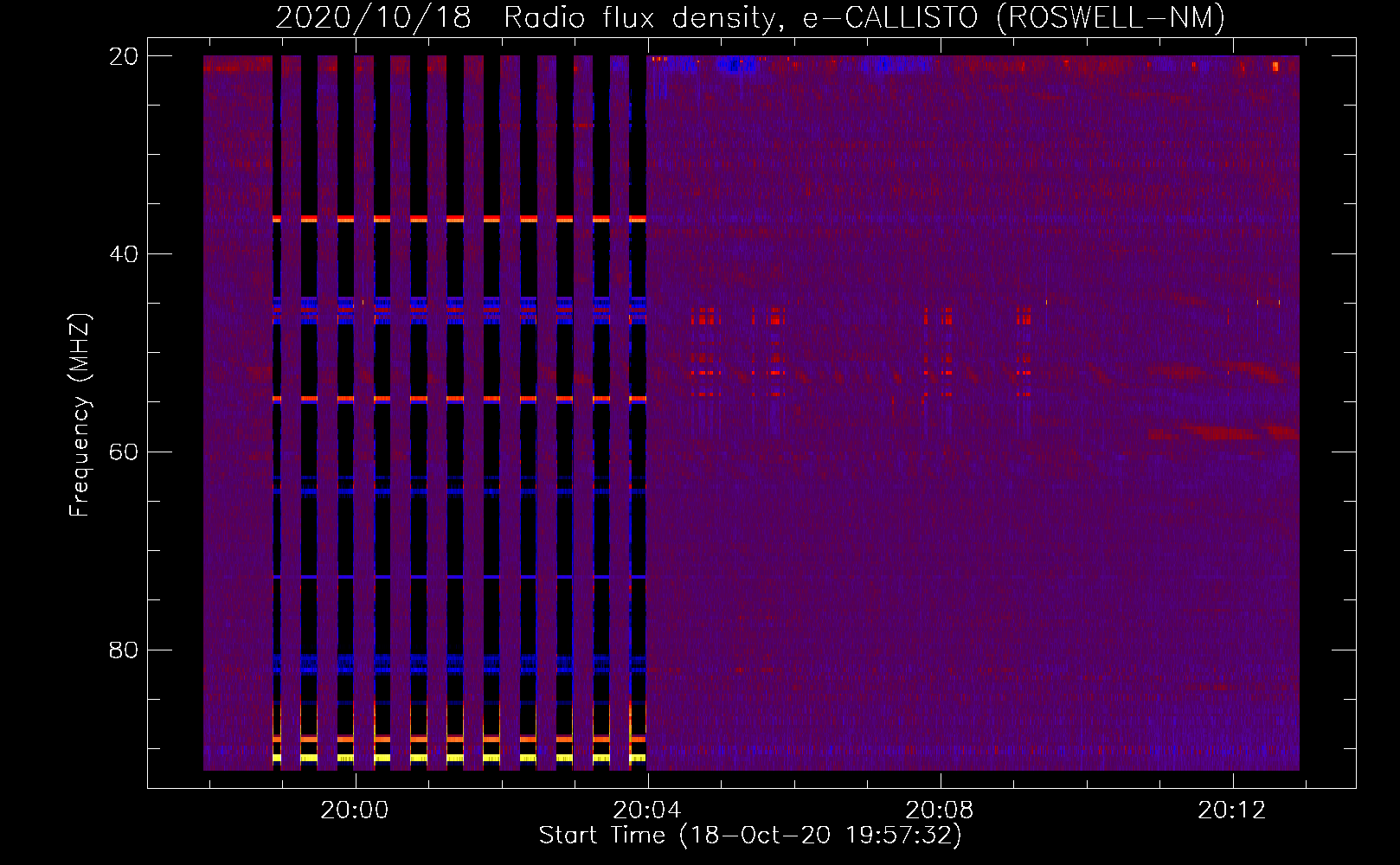Click the plot title text 'Radio flux density, e-CALLISTO (ROSWELL-NM)'
Viewport: 1400px width, 865px height.
(x=864, y=17)
